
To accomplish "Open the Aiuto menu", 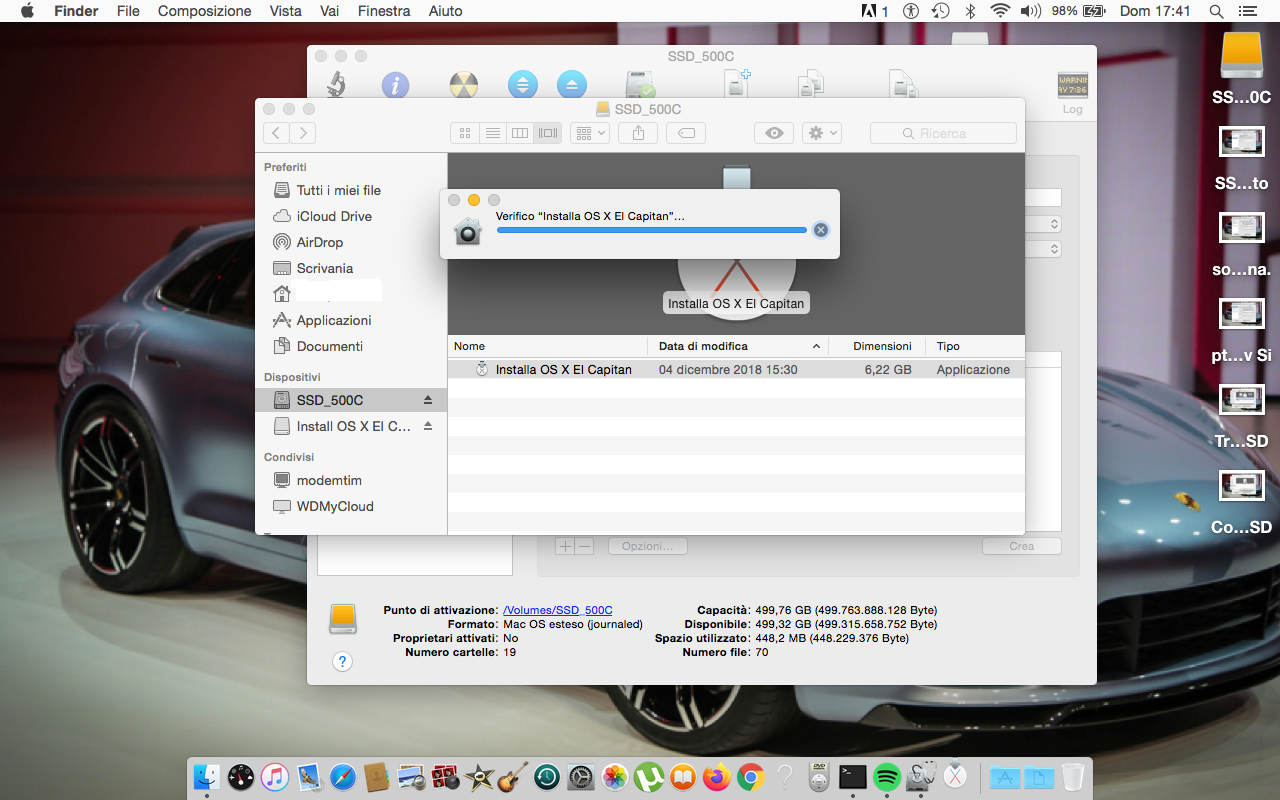I will [x=445, y=11].
